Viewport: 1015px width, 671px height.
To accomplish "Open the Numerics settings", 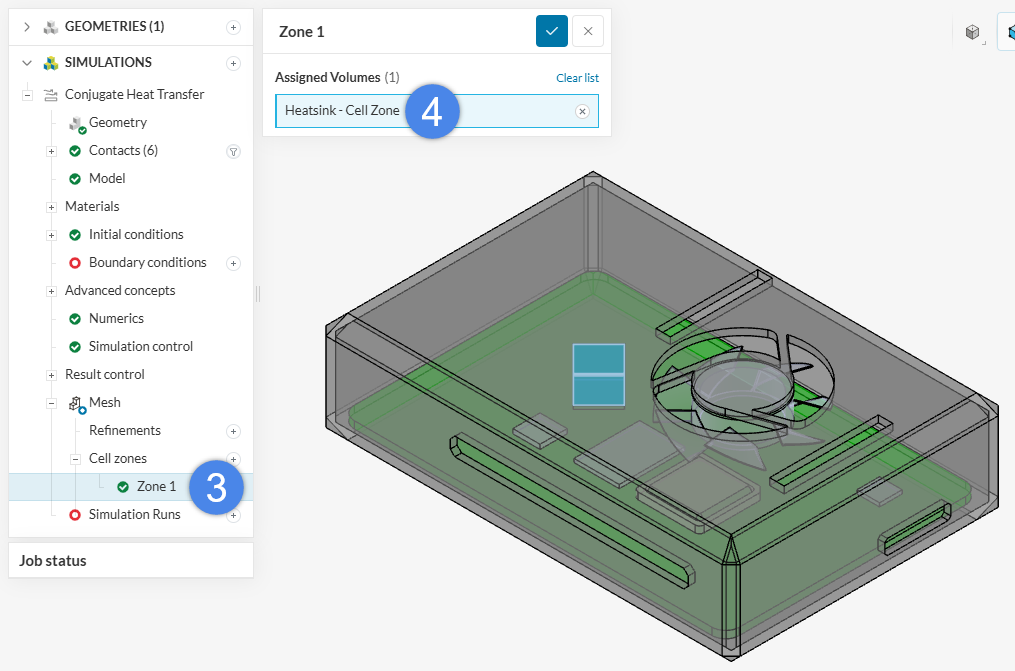I will click(116, 319).
